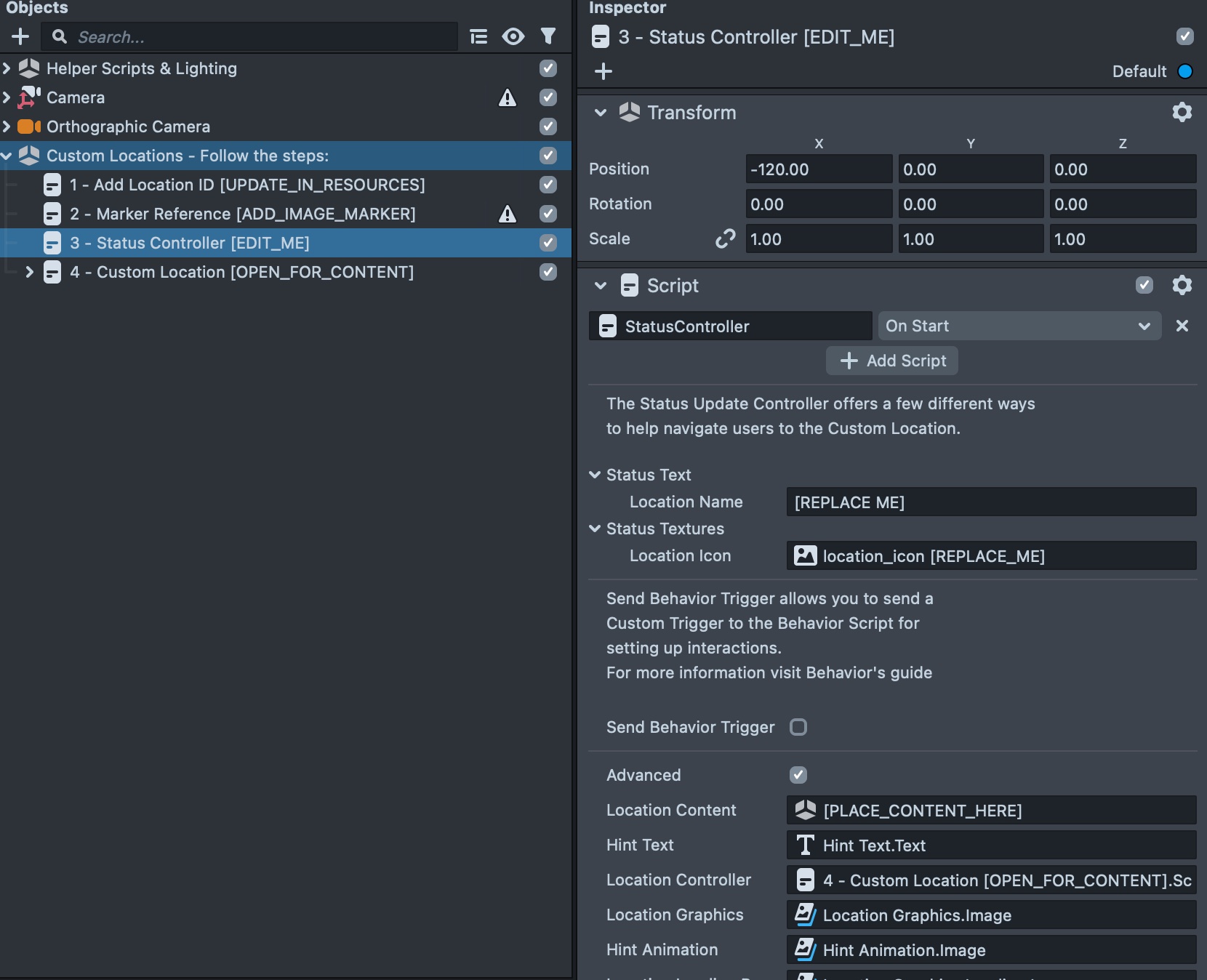Open the visibility filter eye icon above the tree
Image resolution: width=1207 pixels, height=980 pixels.
coord(514,36)
